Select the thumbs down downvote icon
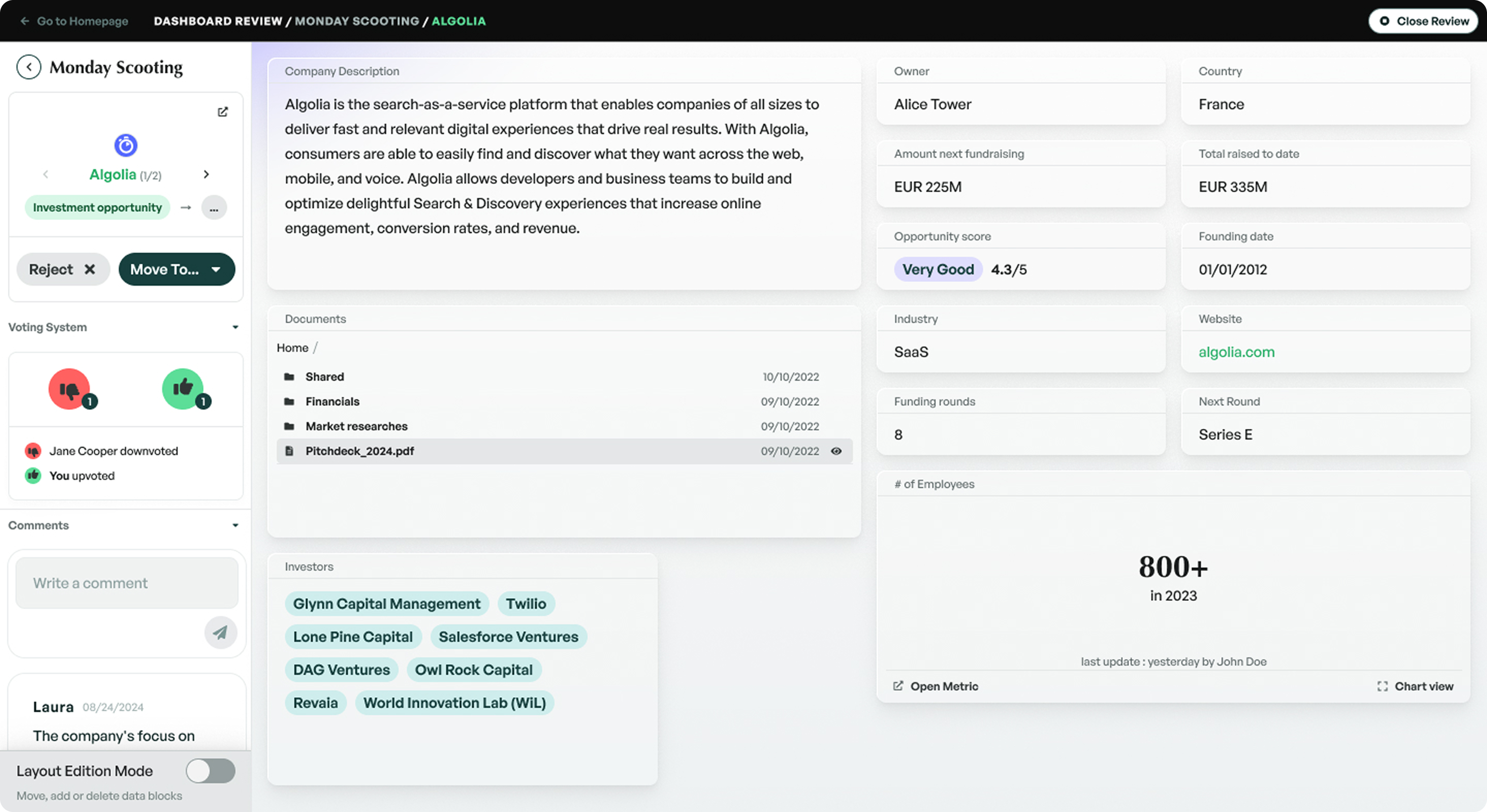1487x812 pixels. (69, 388)
